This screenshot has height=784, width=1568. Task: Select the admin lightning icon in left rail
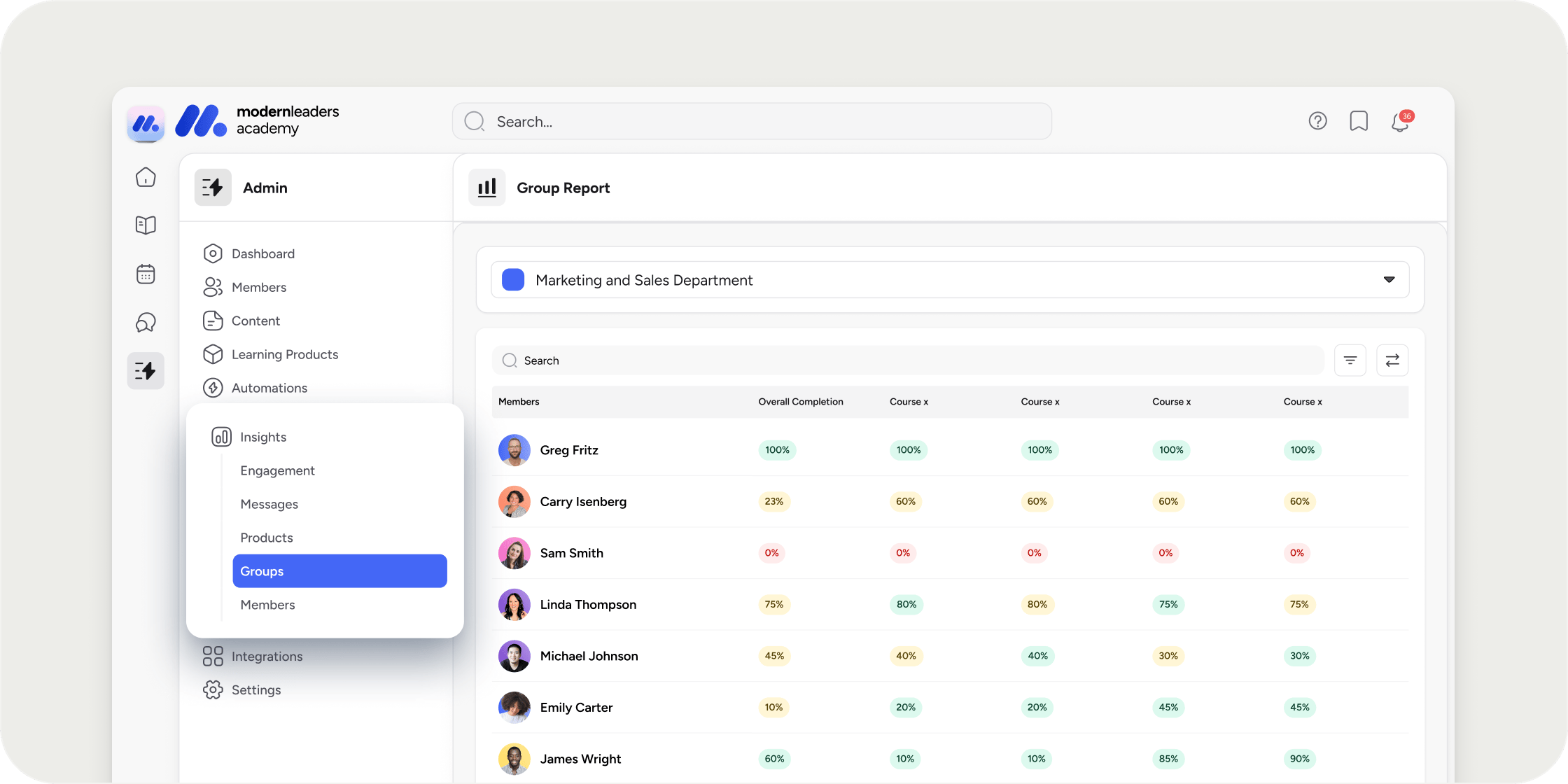(146, 370)
